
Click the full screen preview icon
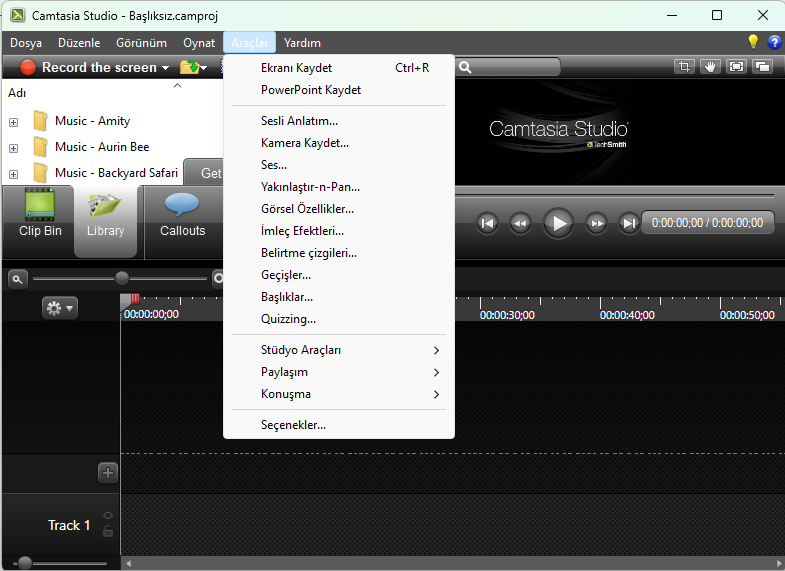pos(736,67)
